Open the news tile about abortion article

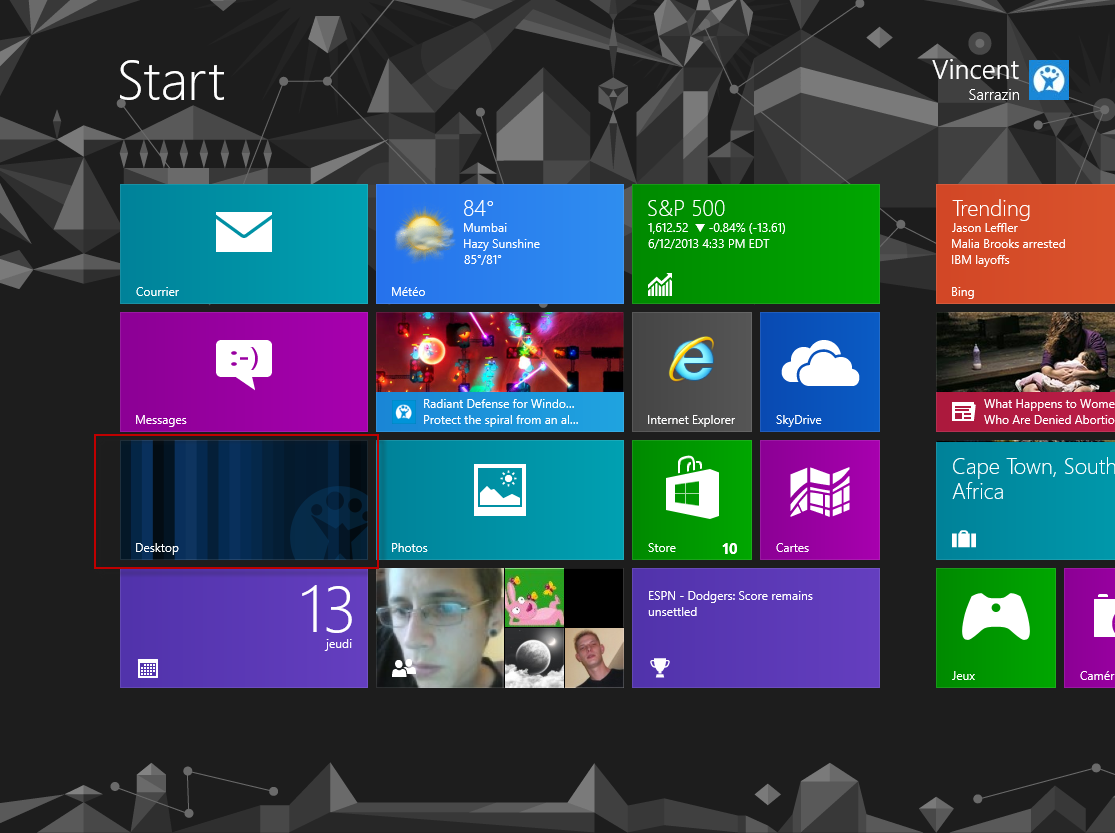[1025, 371]
